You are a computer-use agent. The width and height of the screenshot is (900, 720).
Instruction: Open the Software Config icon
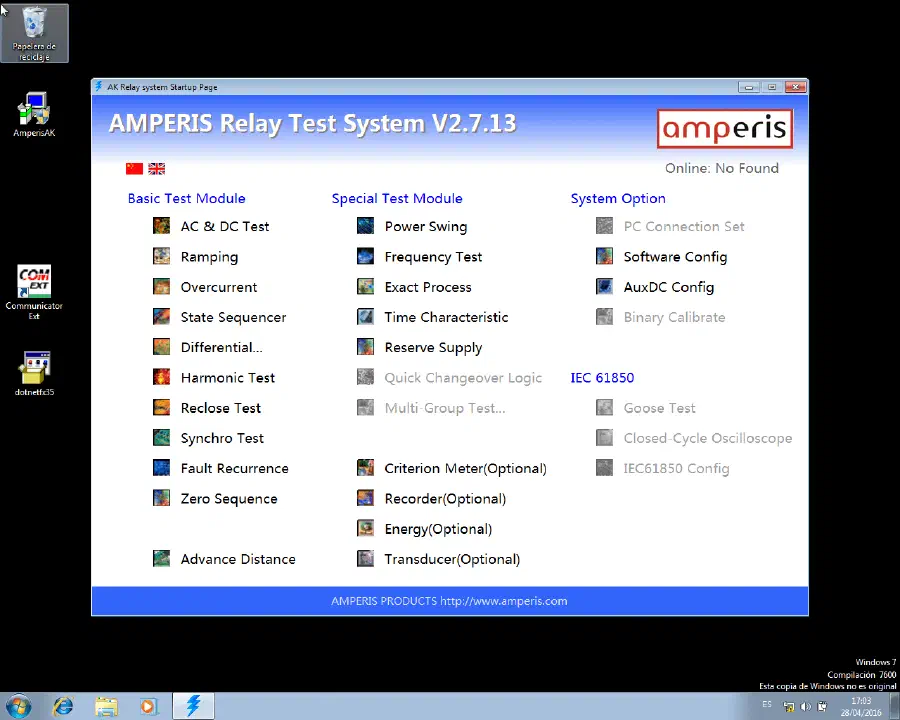point(604,256)
